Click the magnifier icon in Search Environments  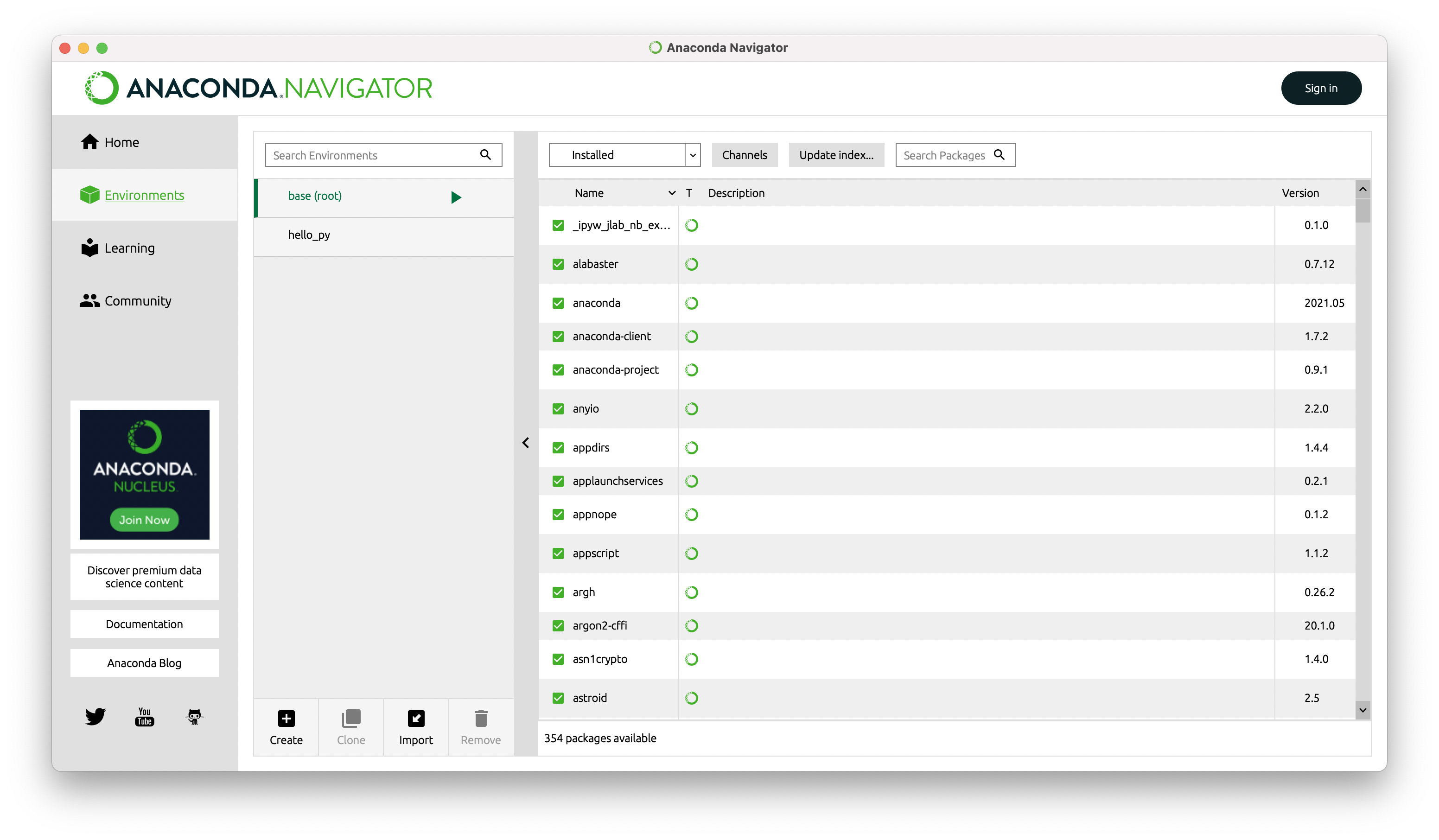point(485,155)
